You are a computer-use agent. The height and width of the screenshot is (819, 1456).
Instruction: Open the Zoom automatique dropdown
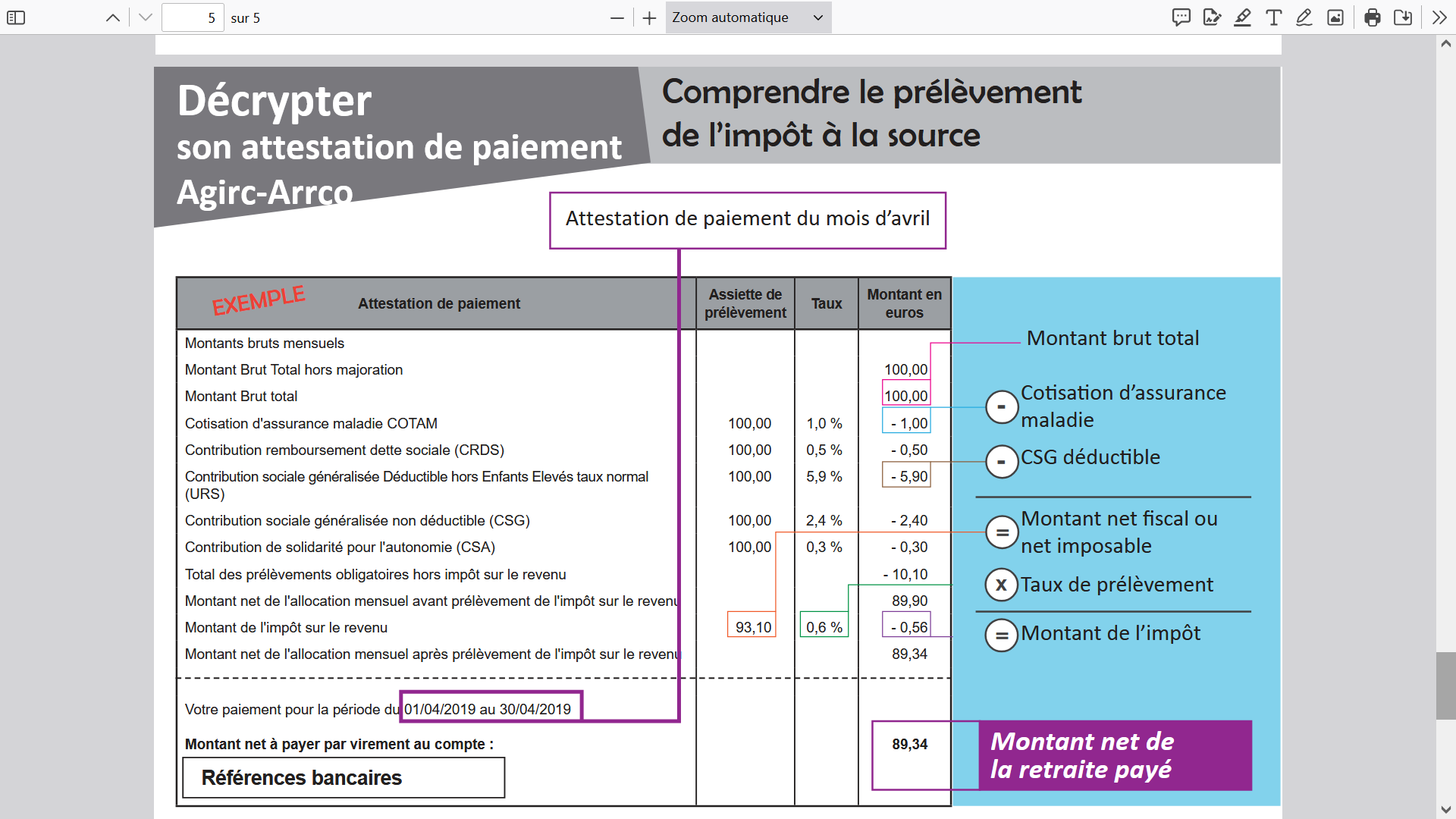tap(748, 17)
